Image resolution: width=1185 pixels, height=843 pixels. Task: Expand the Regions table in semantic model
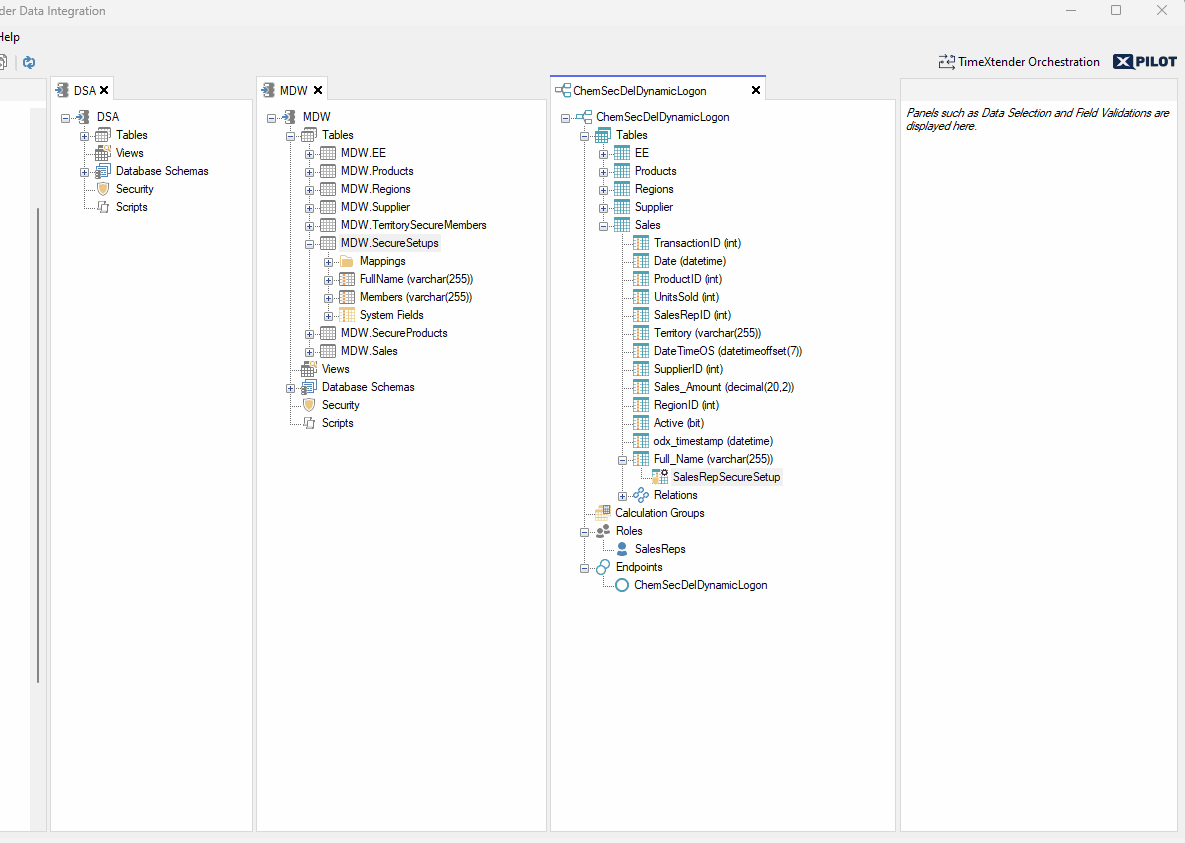click(603, 191)
